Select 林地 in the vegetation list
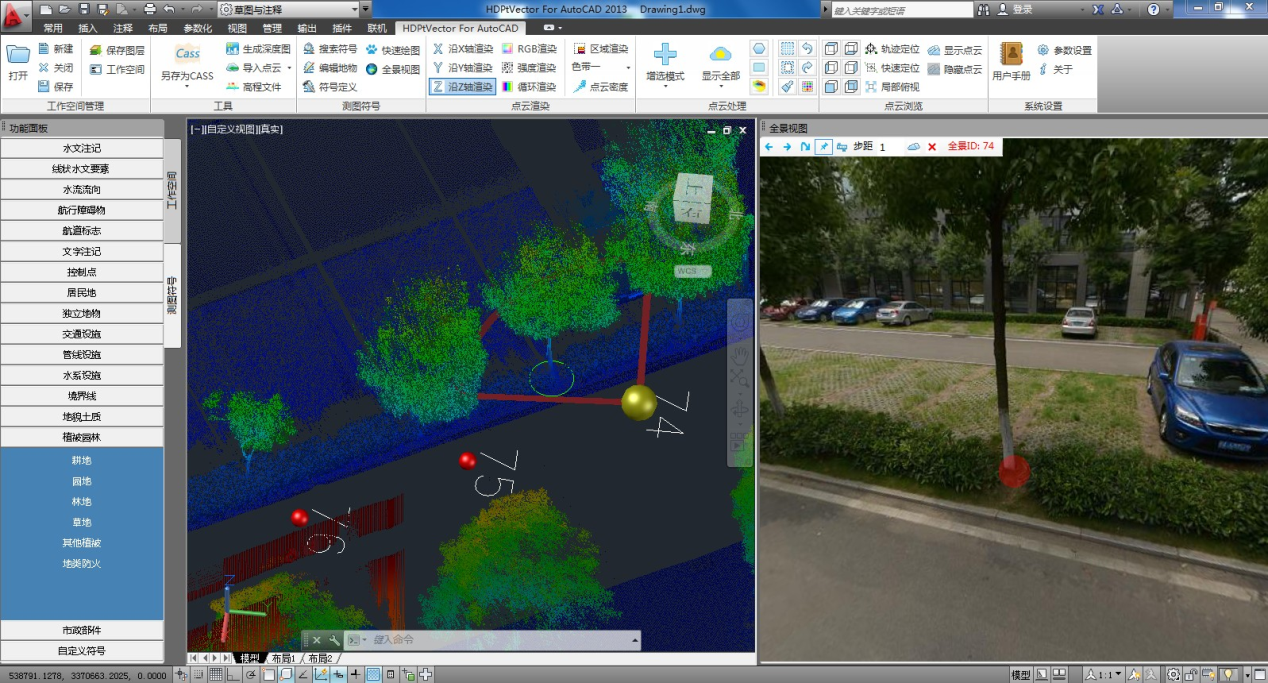 point(82,502)
